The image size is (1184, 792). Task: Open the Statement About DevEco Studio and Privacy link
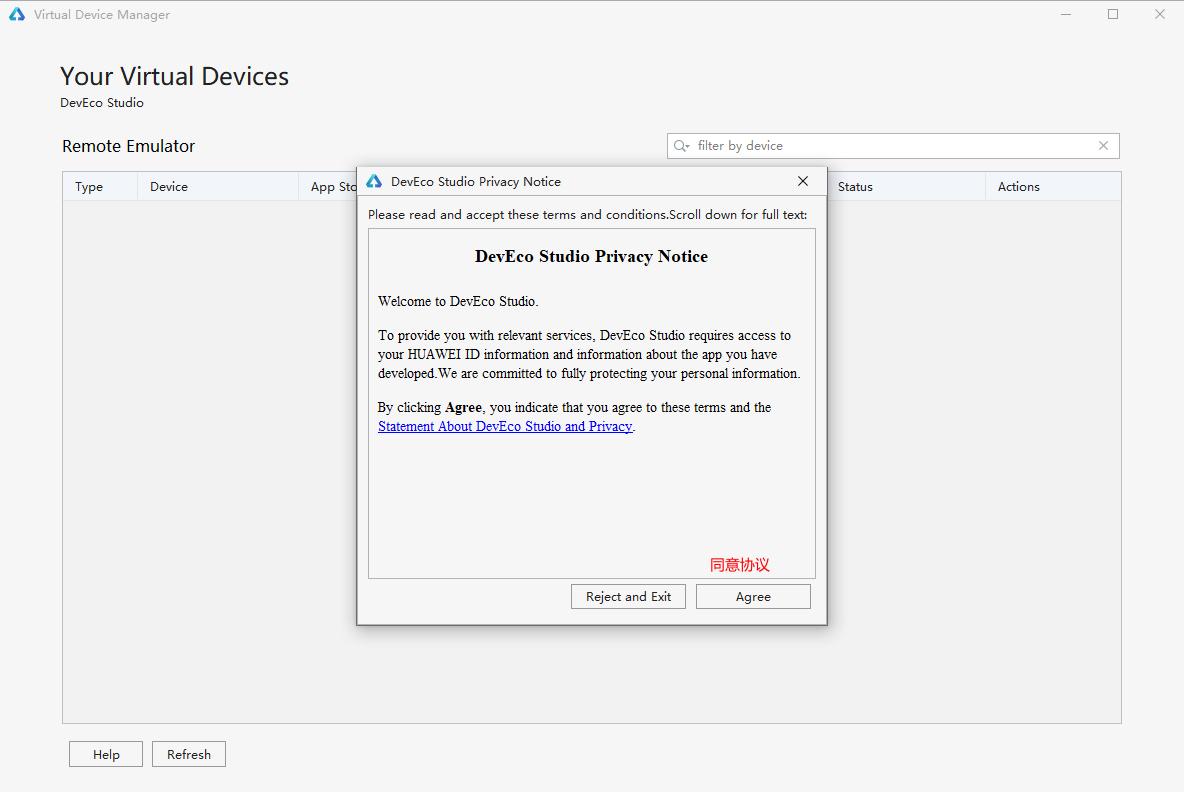point(505,426)
